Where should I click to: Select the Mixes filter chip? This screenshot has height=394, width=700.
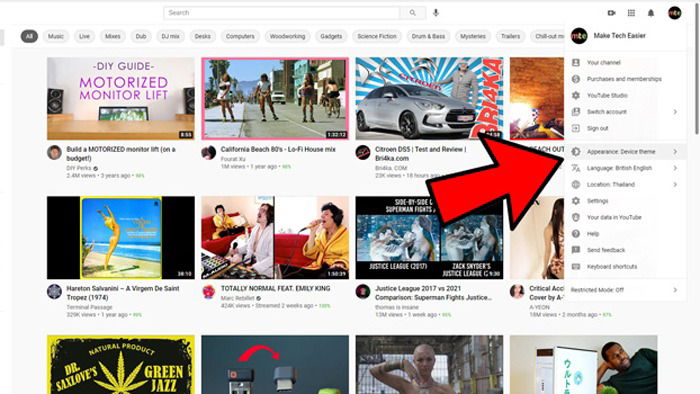(x=112, y=36)
